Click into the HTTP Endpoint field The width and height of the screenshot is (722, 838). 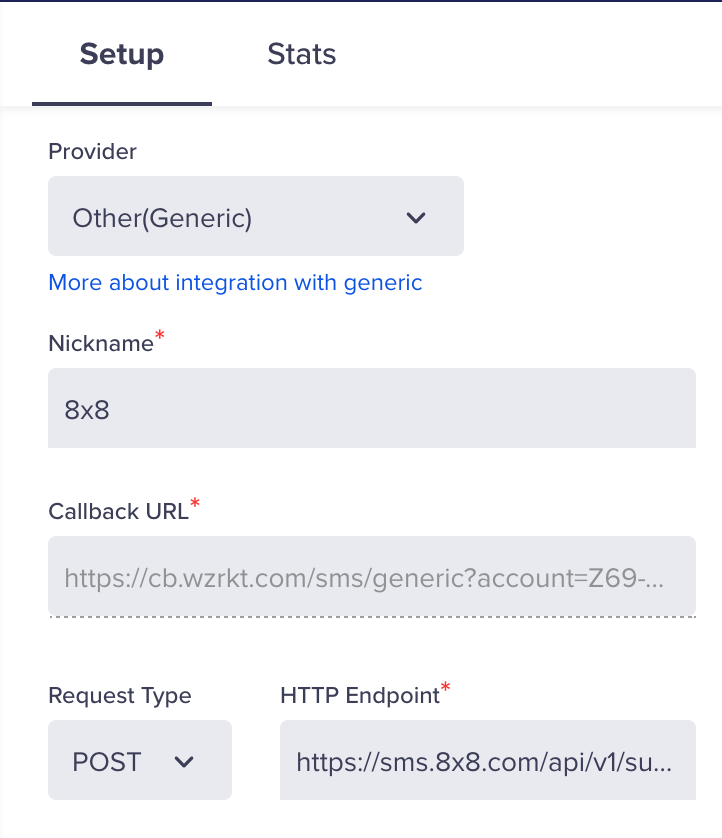[x=487, y=762]
